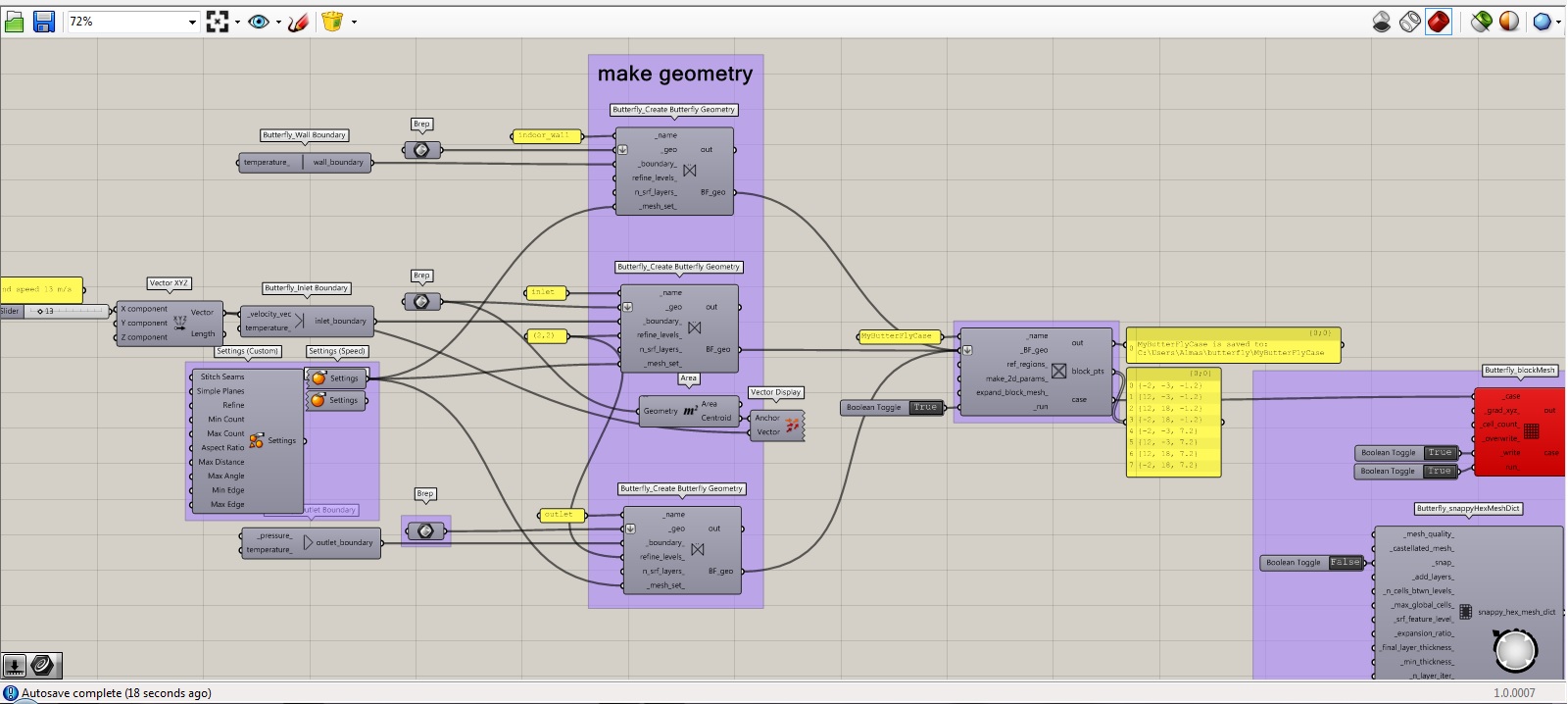Save the document with the floppy disk icon
The image size is (1568, 704).
[43, 21]
